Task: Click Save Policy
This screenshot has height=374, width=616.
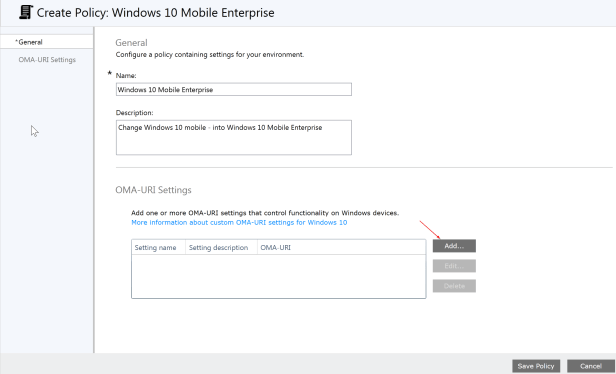Action: (536, 366)
